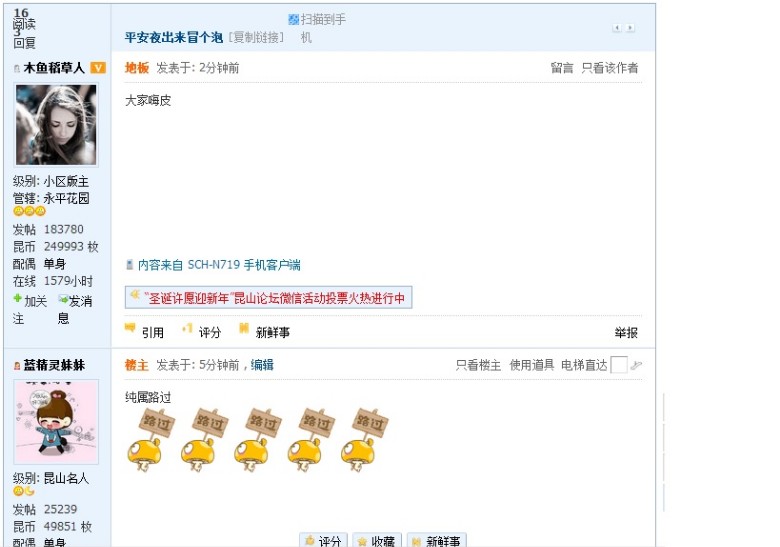Click 只看楼主 filter link
The width and height of the screenshot is (780, 547).
(x=478, y=365)
